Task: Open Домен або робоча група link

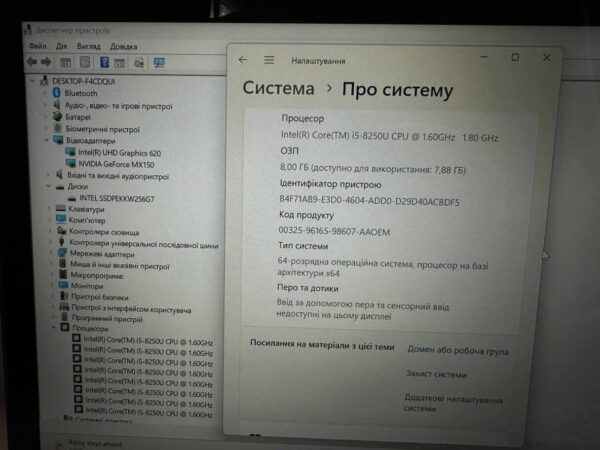Action: pyautogui.click(x=458, y=351)
